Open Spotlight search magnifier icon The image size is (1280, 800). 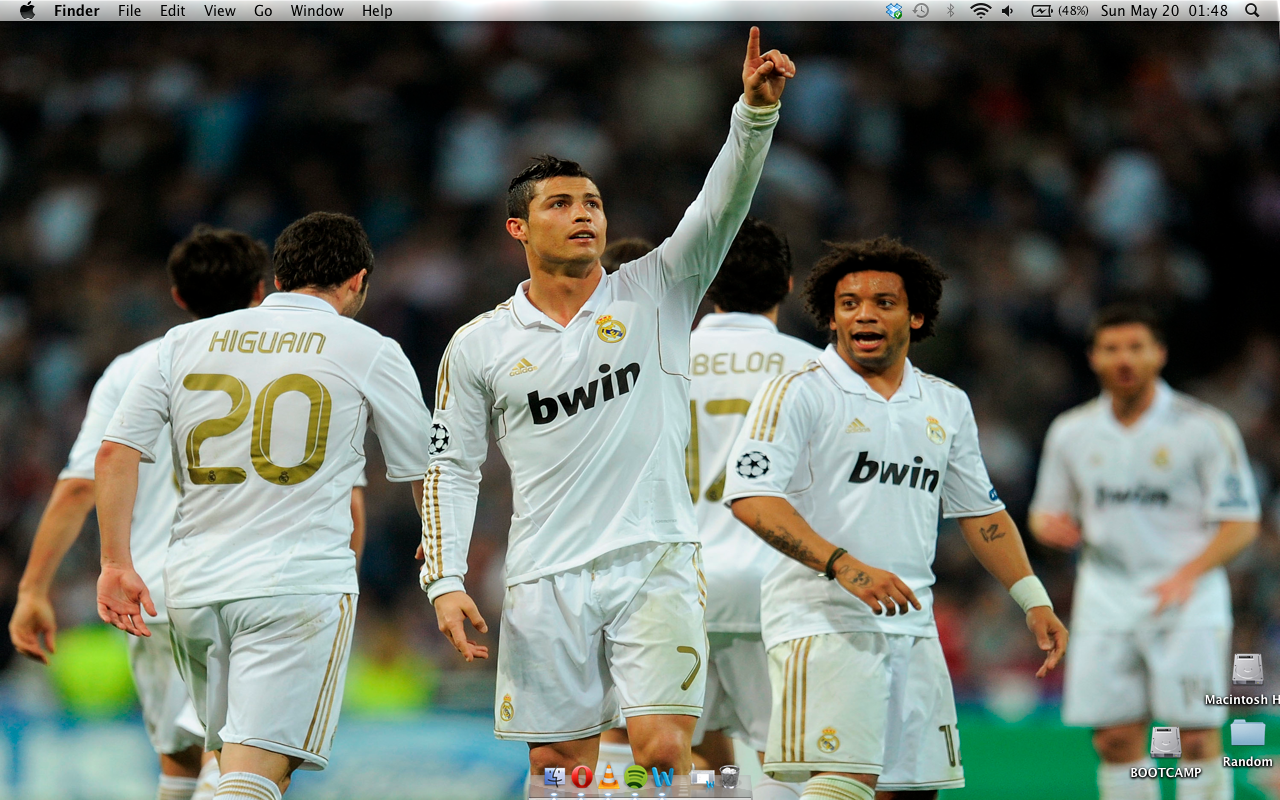(1252, 10)
